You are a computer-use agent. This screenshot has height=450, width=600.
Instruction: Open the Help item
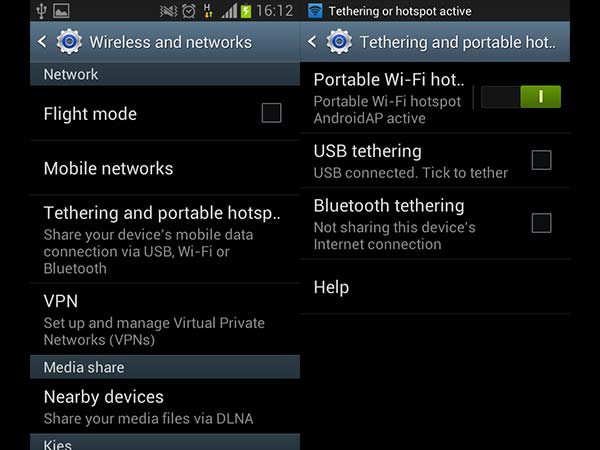coord(435,287)
